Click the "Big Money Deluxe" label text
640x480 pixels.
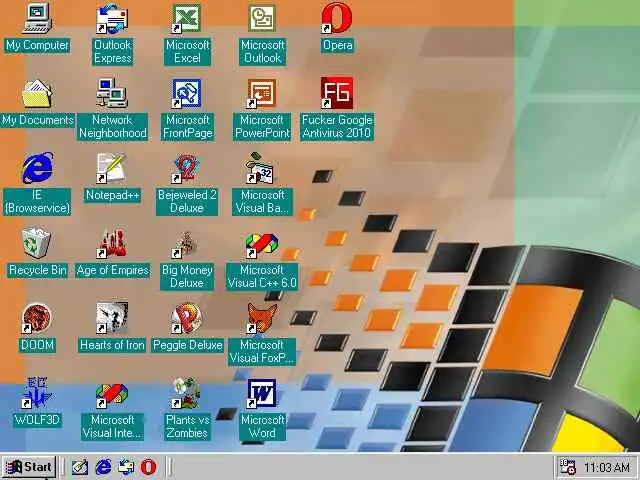(x=187, y=277)
